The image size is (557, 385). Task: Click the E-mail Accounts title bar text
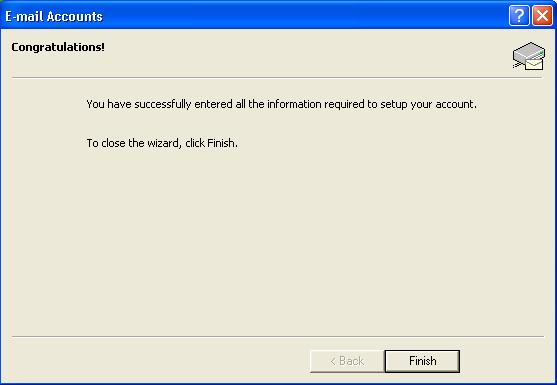pyautogui.click(x=54, y=16)
